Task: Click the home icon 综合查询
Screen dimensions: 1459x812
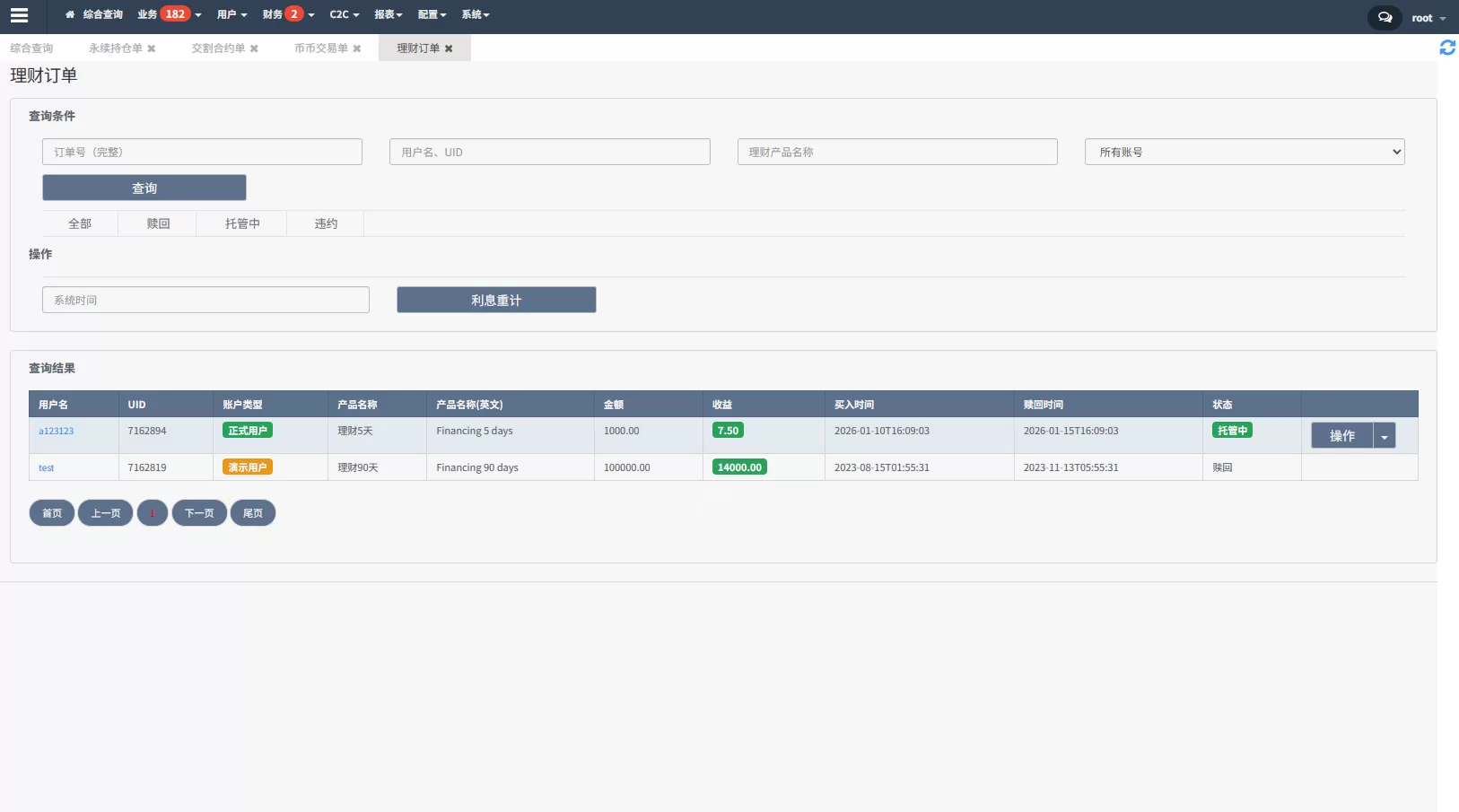Action: tap(93, 14)
